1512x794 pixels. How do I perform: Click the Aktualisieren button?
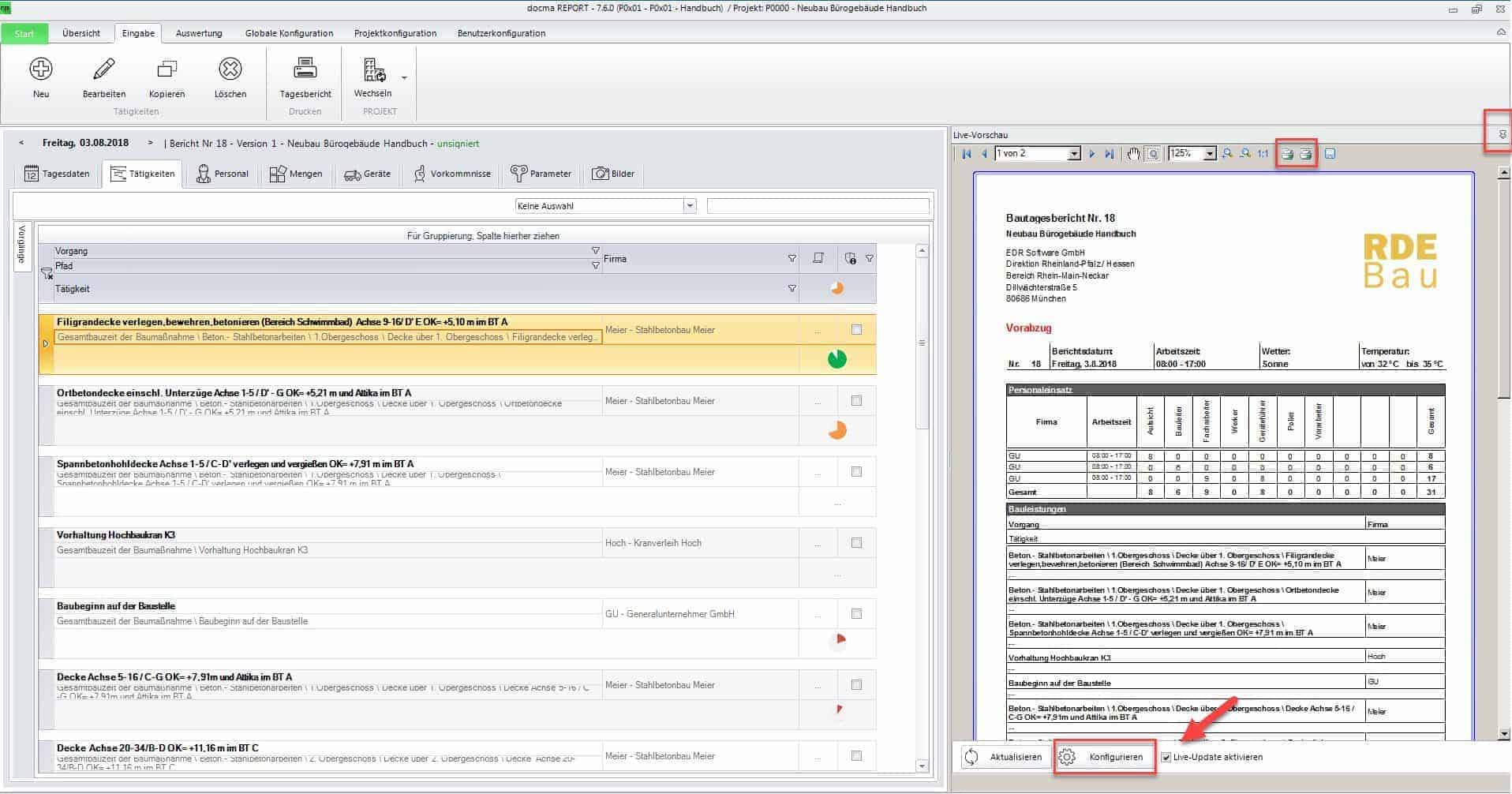pyautogui.click(x=1005, y=758)
